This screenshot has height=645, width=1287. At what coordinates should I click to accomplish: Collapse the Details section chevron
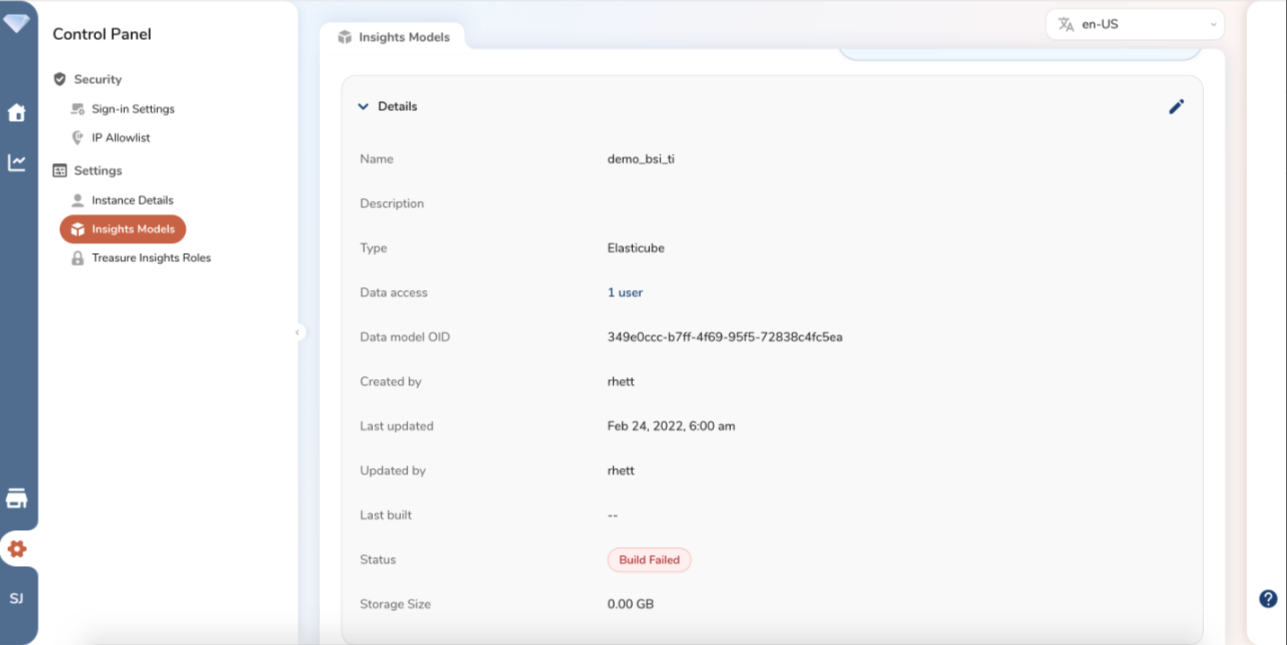(363, 107)
